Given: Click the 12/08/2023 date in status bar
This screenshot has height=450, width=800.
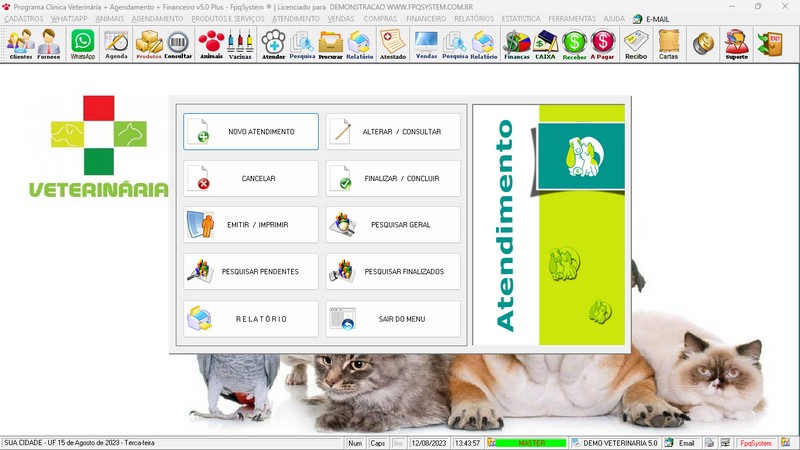Looking at the screenshot, I should [429, 443].
